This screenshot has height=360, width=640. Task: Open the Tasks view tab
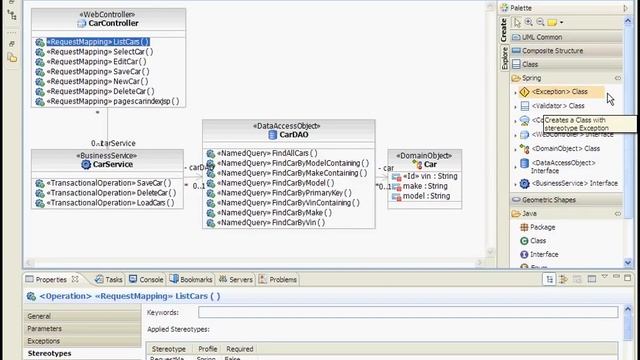(x=109, y=280)
